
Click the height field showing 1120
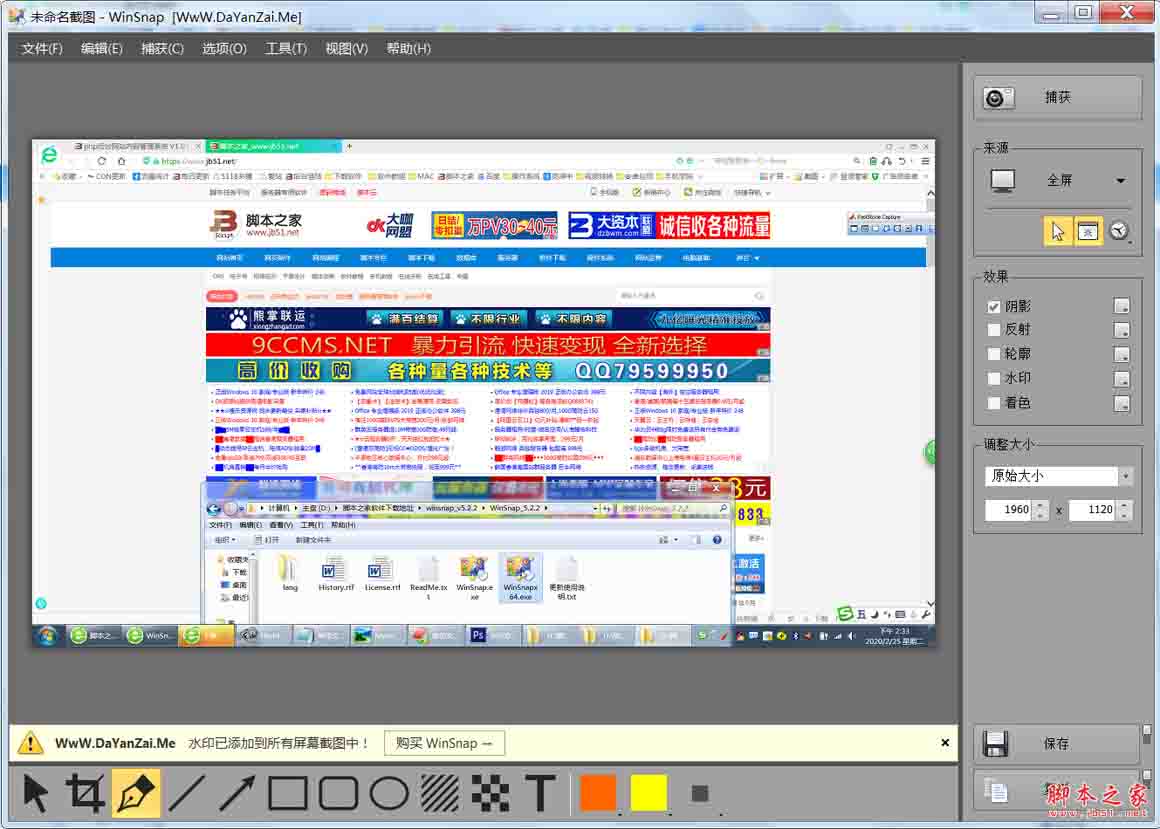tap(1093, 510)
